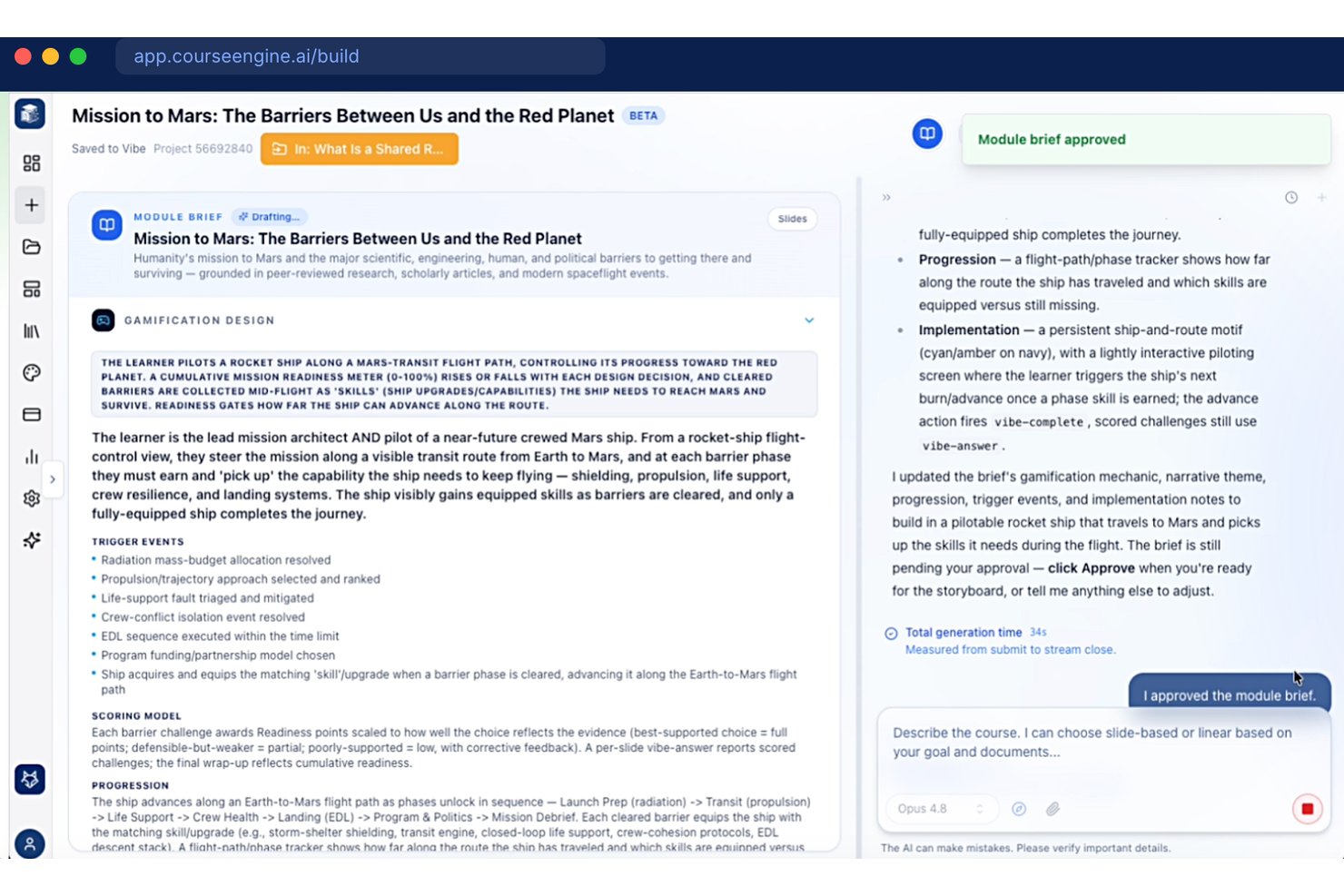1344x896 pixels.
Task: Open the library books icon in sidebar
Action: 32,331
